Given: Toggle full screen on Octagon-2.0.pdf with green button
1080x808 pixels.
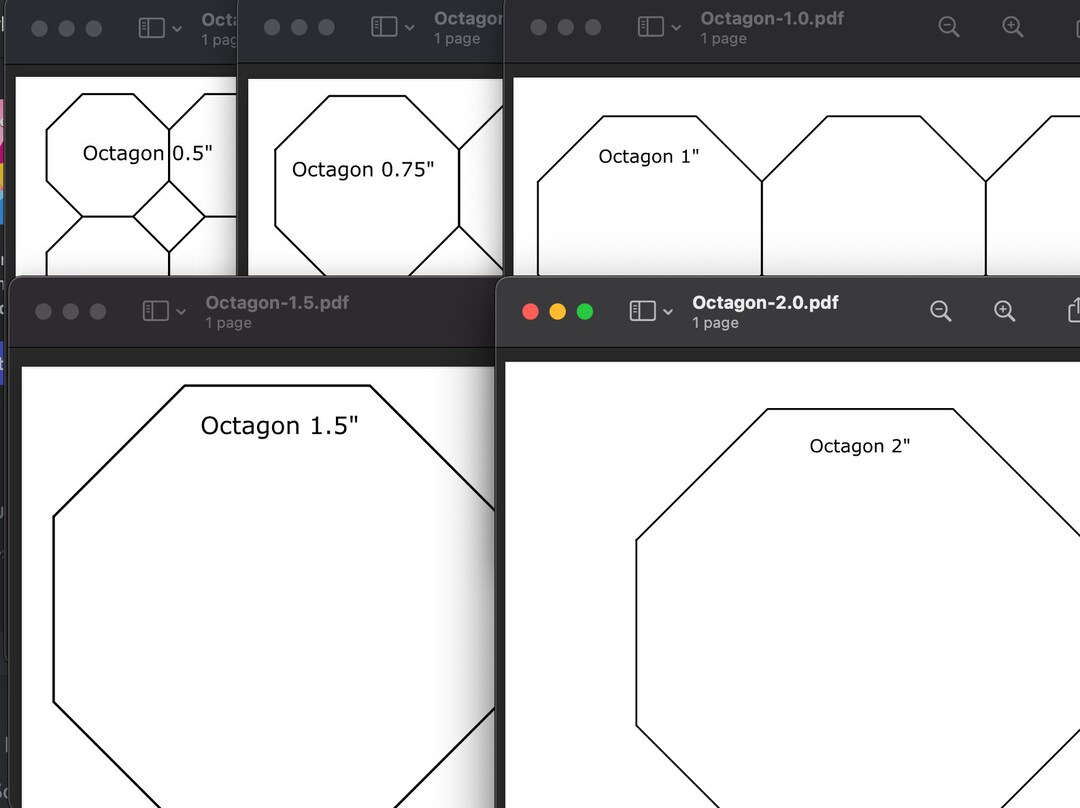Looking at the screenshot, I should pos(584,311).
